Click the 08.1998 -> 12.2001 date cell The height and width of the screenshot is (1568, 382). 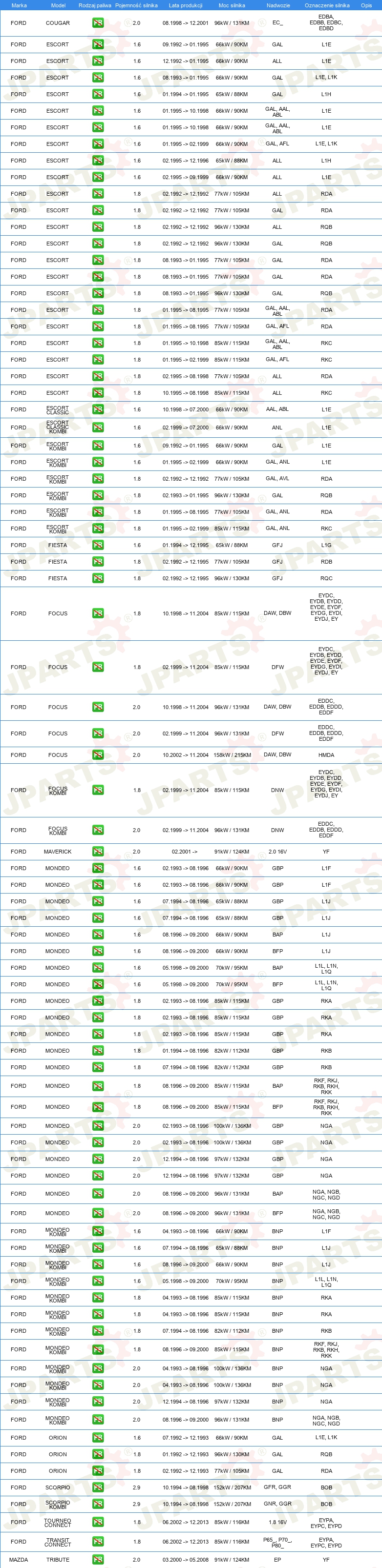click(185, 23)
